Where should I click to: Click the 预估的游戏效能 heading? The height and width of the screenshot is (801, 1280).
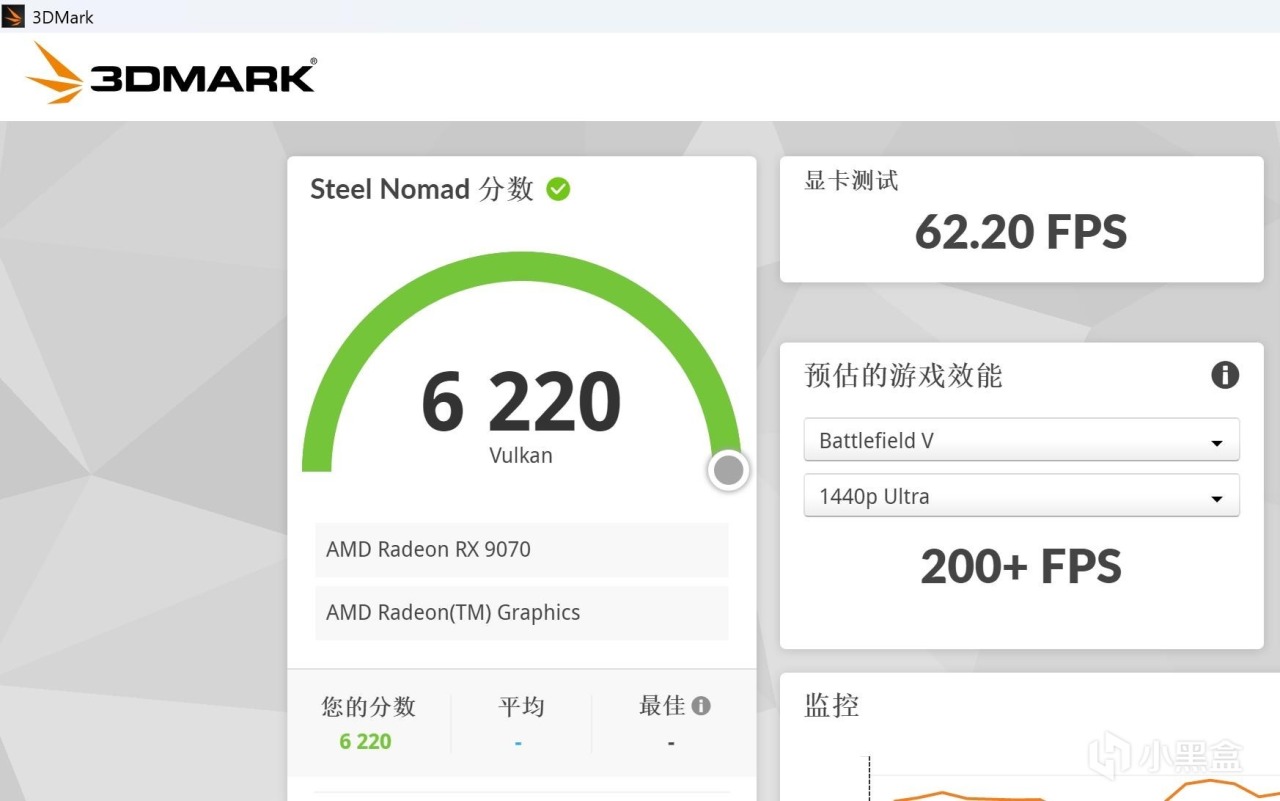[903, 376]
